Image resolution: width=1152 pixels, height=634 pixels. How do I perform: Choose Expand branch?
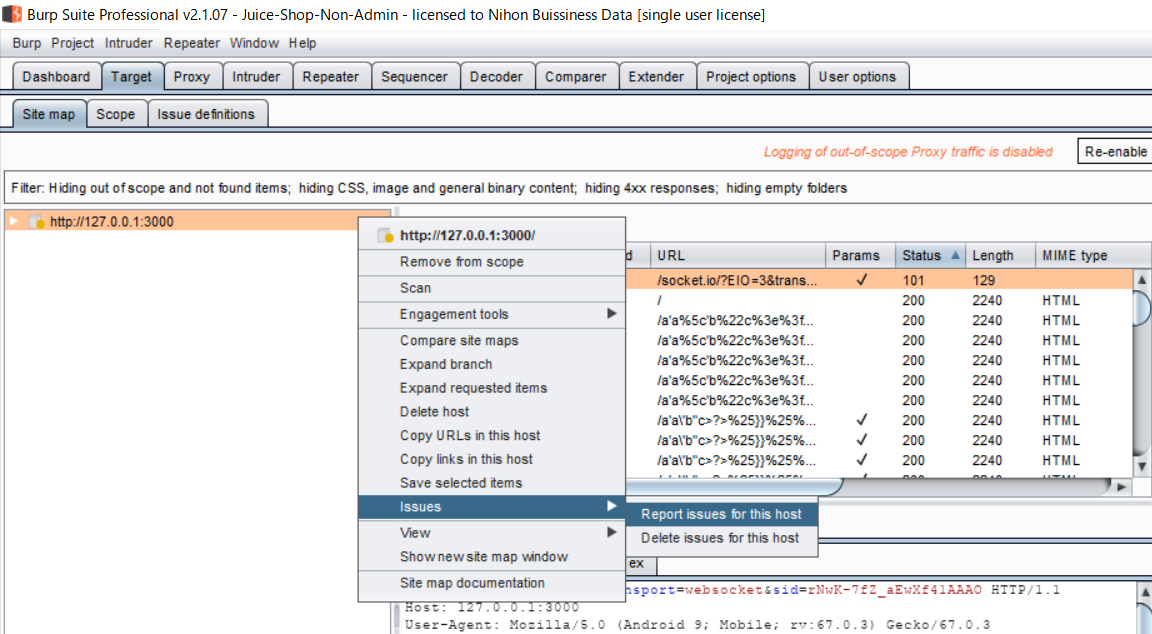492,364
